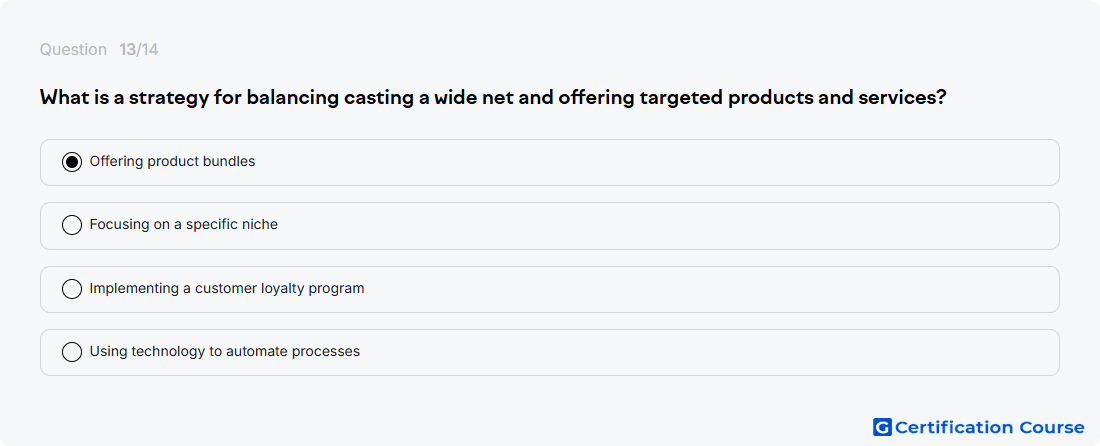Screen dimensions: 1100x446
Task: Click the Using technology to automate processes text
Action: pos(224,351)
